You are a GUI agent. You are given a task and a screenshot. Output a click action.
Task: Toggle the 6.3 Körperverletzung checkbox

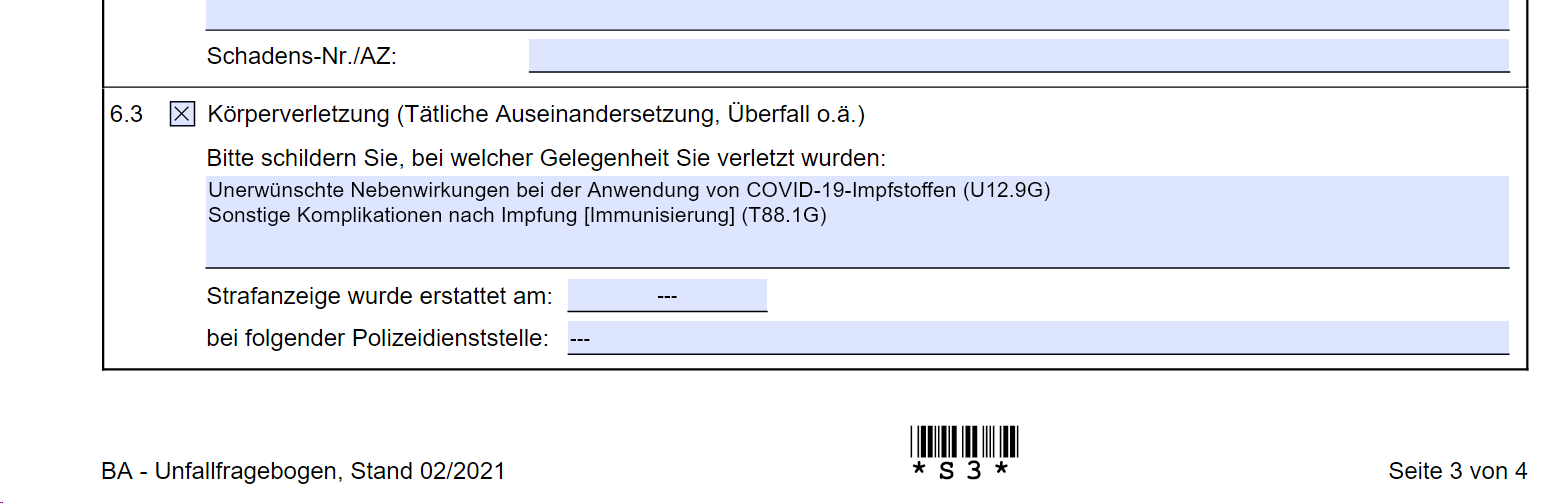[x=182, y=115]
